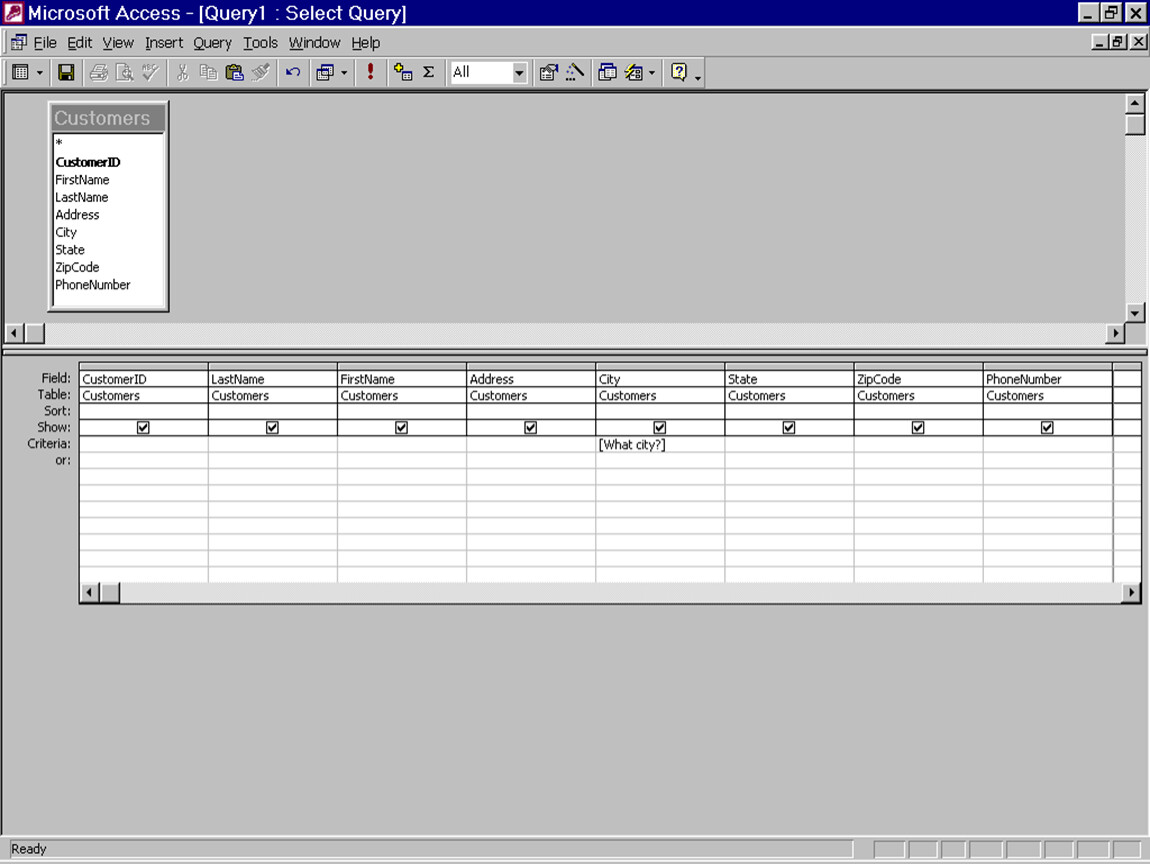
Task: Open the Help menu
Action: coord(365,43)
